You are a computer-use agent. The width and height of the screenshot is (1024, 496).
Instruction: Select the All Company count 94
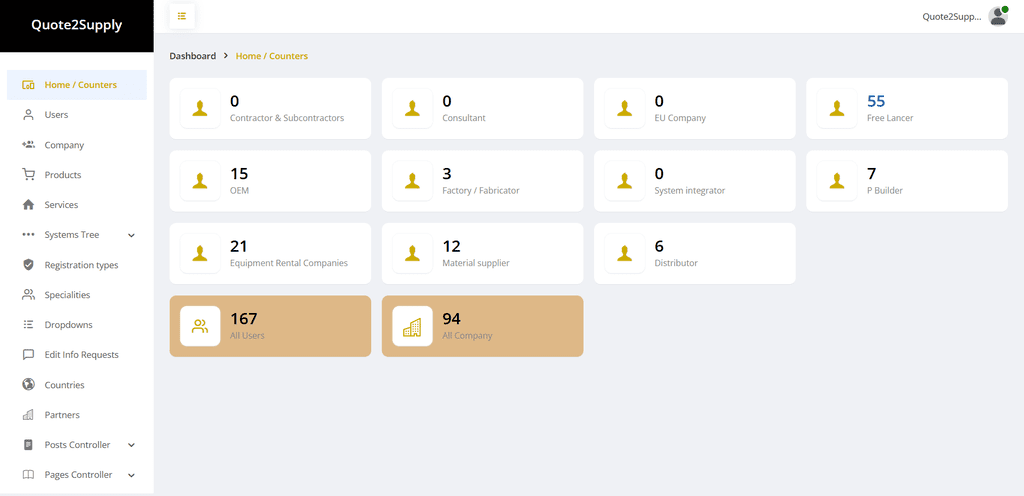coord(451,319)
